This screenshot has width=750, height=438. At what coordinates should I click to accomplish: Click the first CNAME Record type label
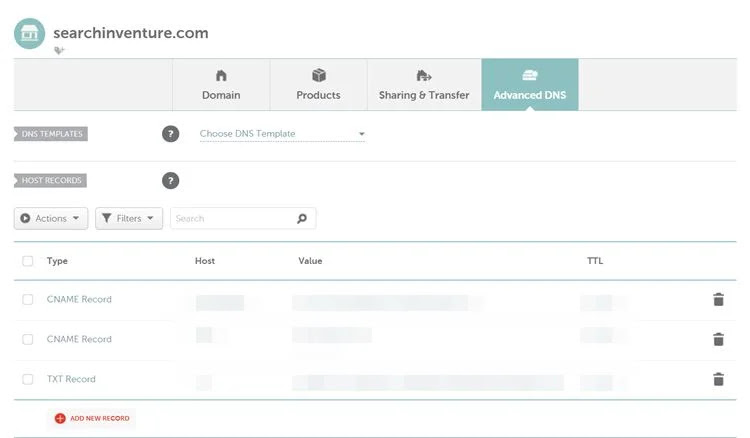pyautogui.click(x=79, y=299)
